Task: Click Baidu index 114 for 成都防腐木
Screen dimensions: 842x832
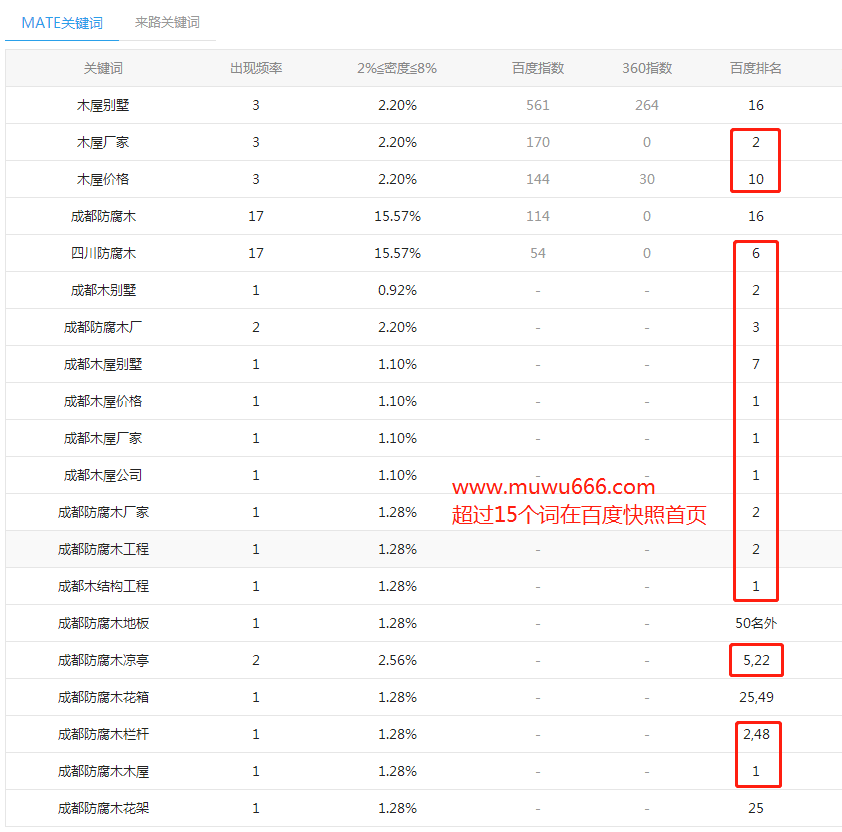Action: (x=538, y=216)
